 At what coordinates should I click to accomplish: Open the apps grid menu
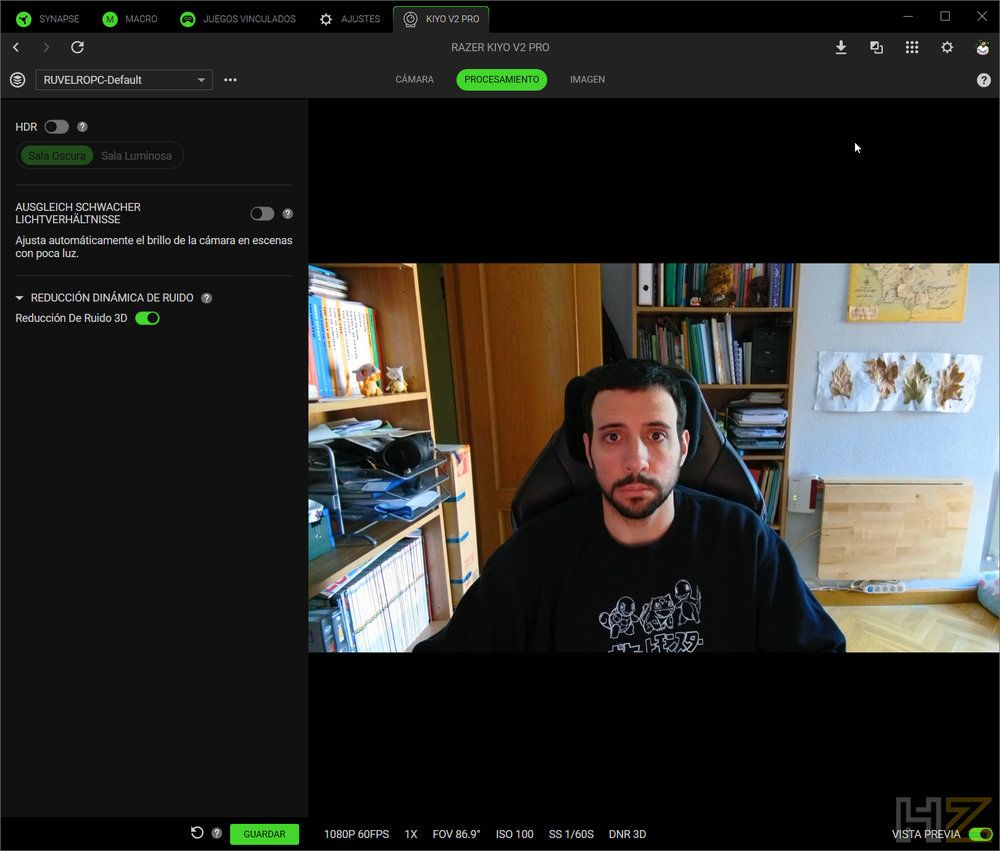point(912,47)
